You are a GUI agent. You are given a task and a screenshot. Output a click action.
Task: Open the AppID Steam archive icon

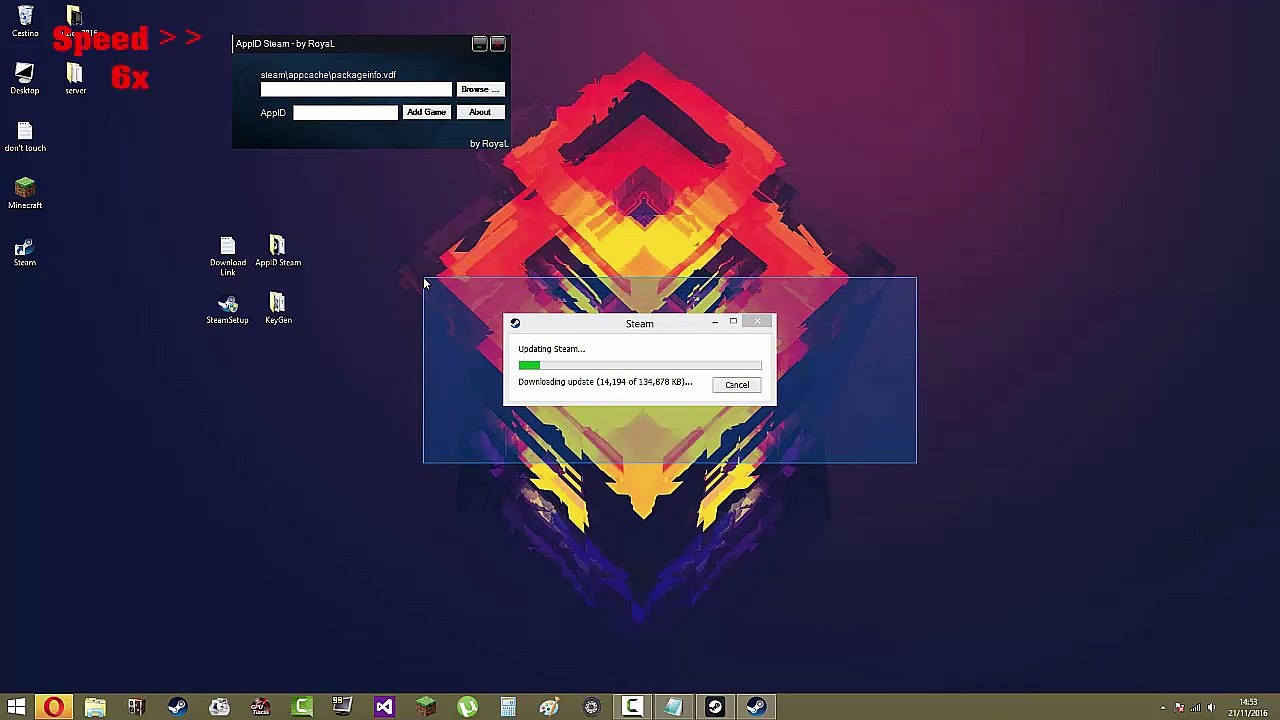(278, 251)
